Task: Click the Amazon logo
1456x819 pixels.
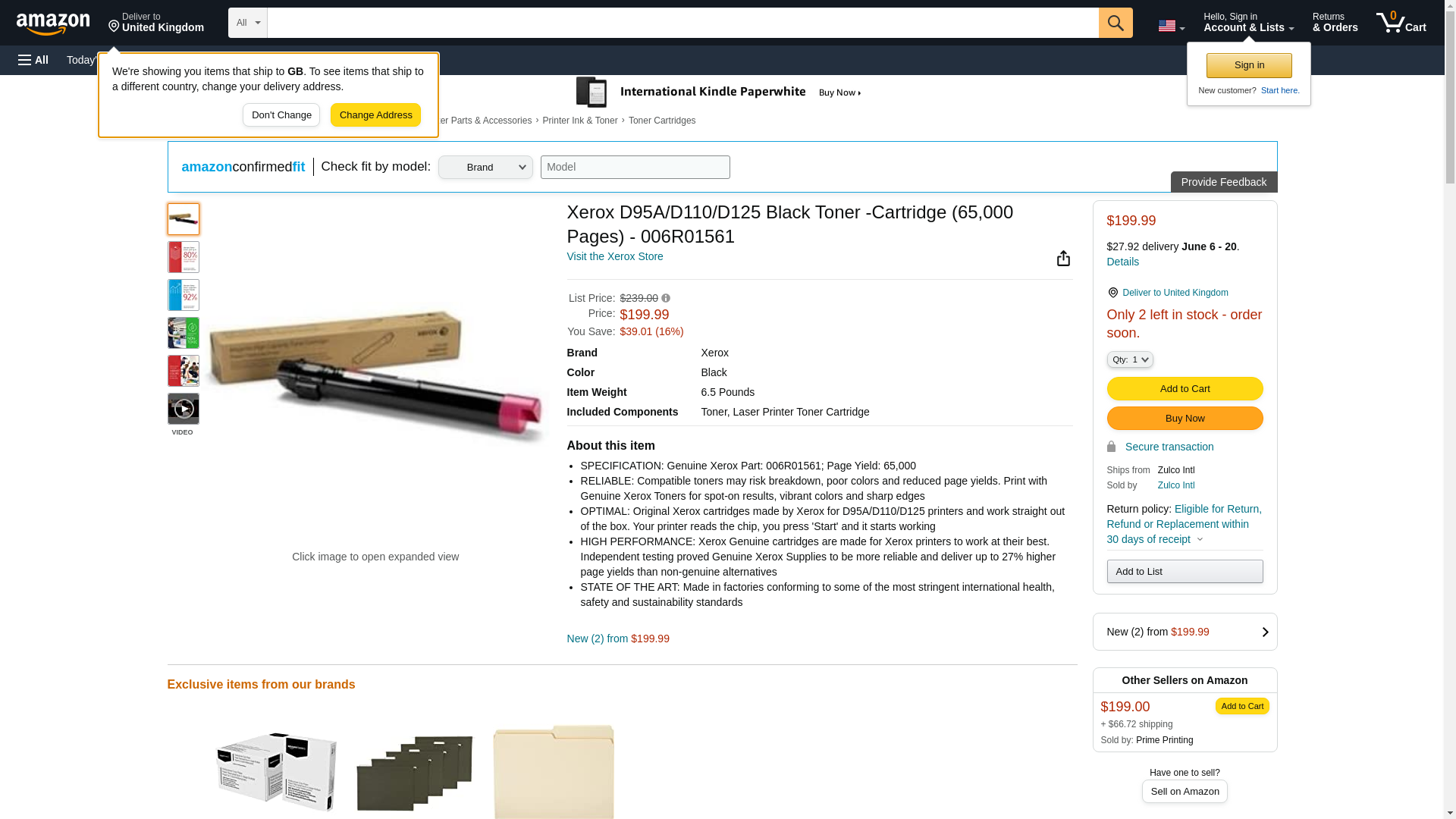Action: [53, 24]
